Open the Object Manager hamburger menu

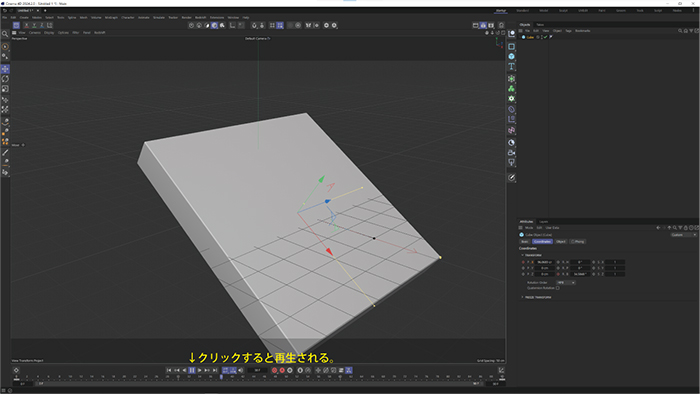(521, 31)
